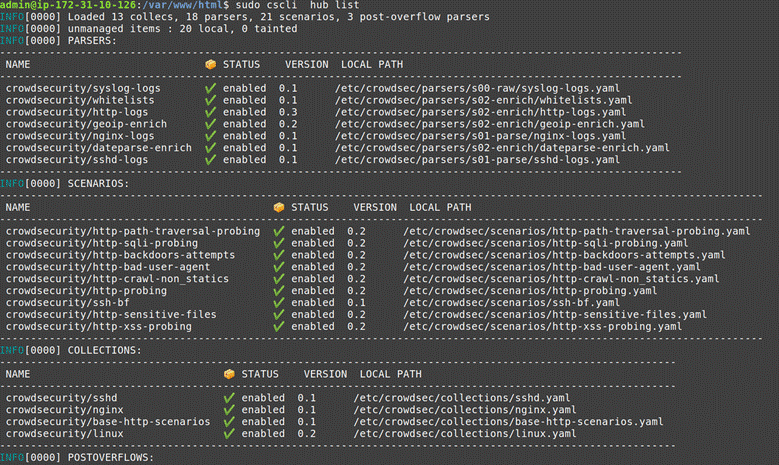Click the 'POSTOVERFLOWS:' section heading
The image size is (779, 465).
(111, 458)
